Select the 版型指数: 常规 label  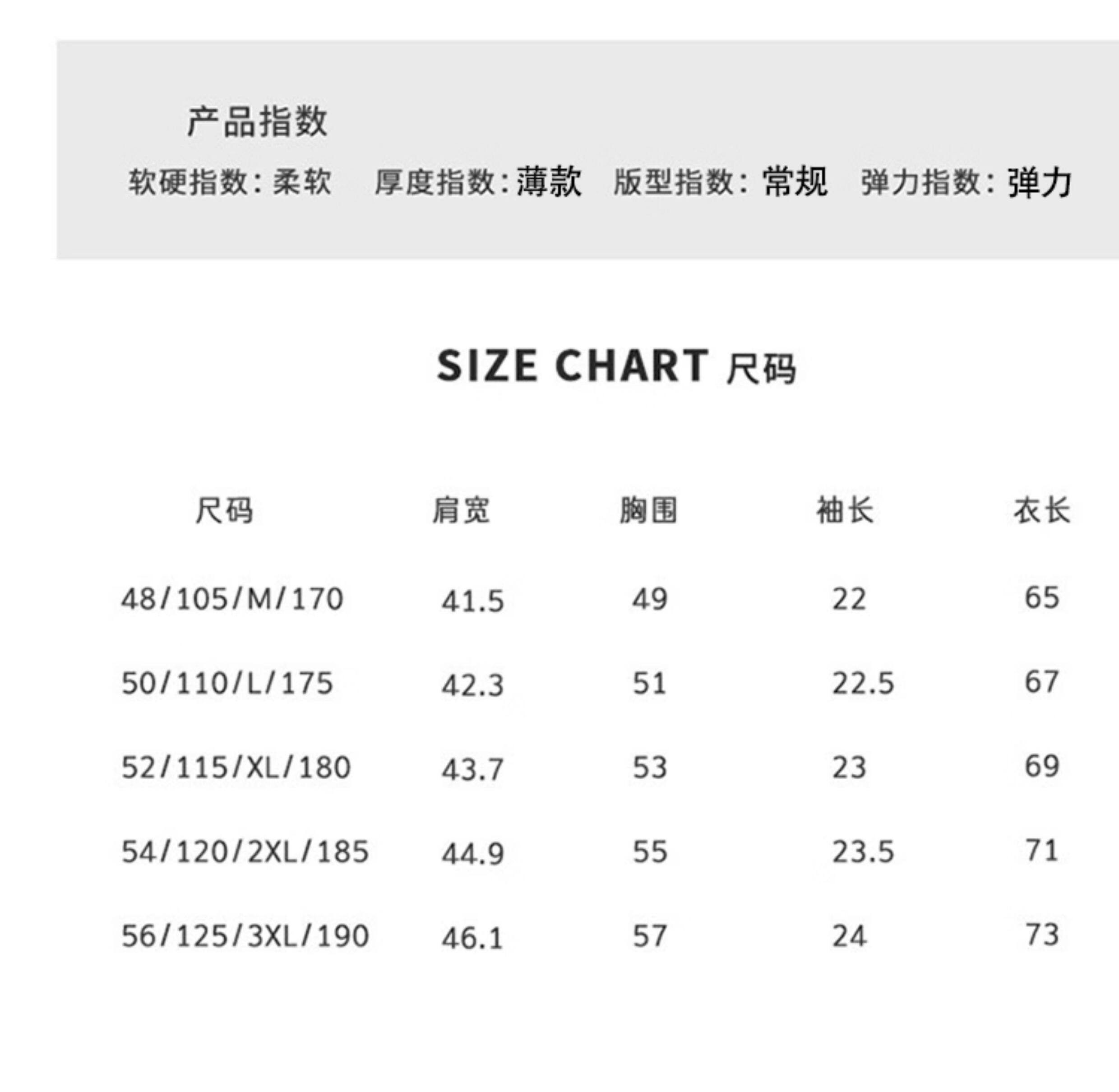[721, 182]
